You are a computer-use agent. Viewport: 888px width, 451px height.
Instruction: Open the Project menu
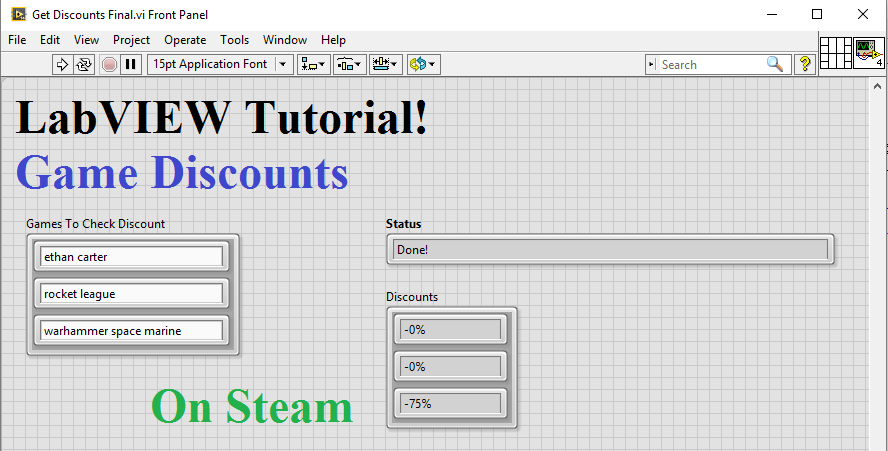point(131,40)
